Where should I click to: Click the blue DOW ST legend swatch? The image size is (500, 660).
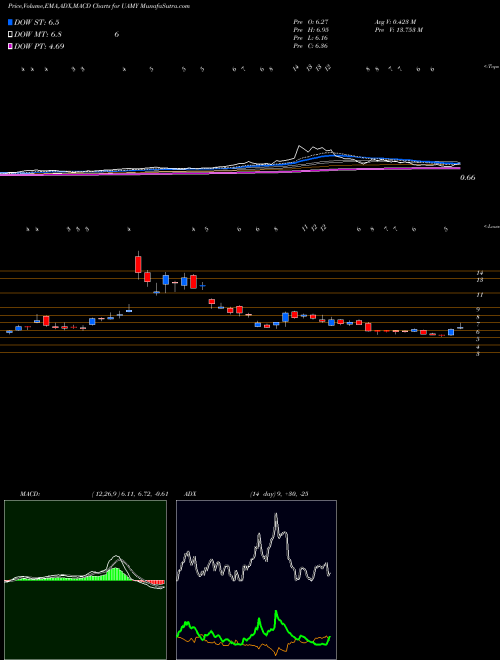click(10, 22)
